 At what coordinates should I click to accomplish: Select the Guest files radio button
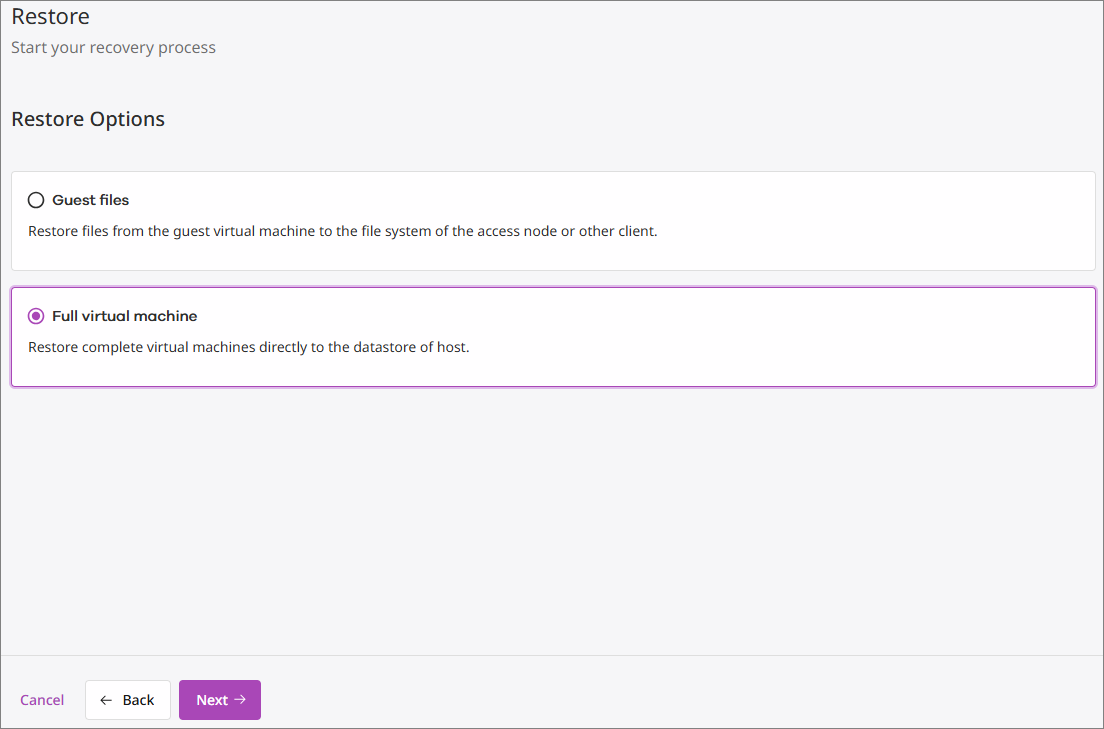[36, 200]
